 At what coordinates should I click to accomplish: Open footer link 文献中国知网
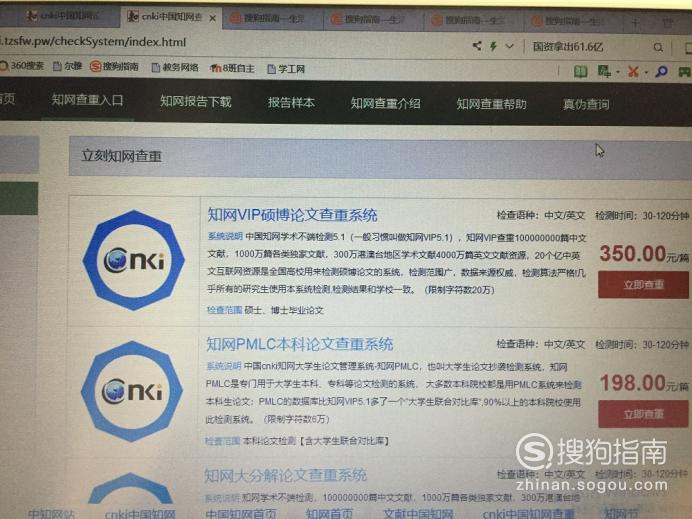pos(418,514)
